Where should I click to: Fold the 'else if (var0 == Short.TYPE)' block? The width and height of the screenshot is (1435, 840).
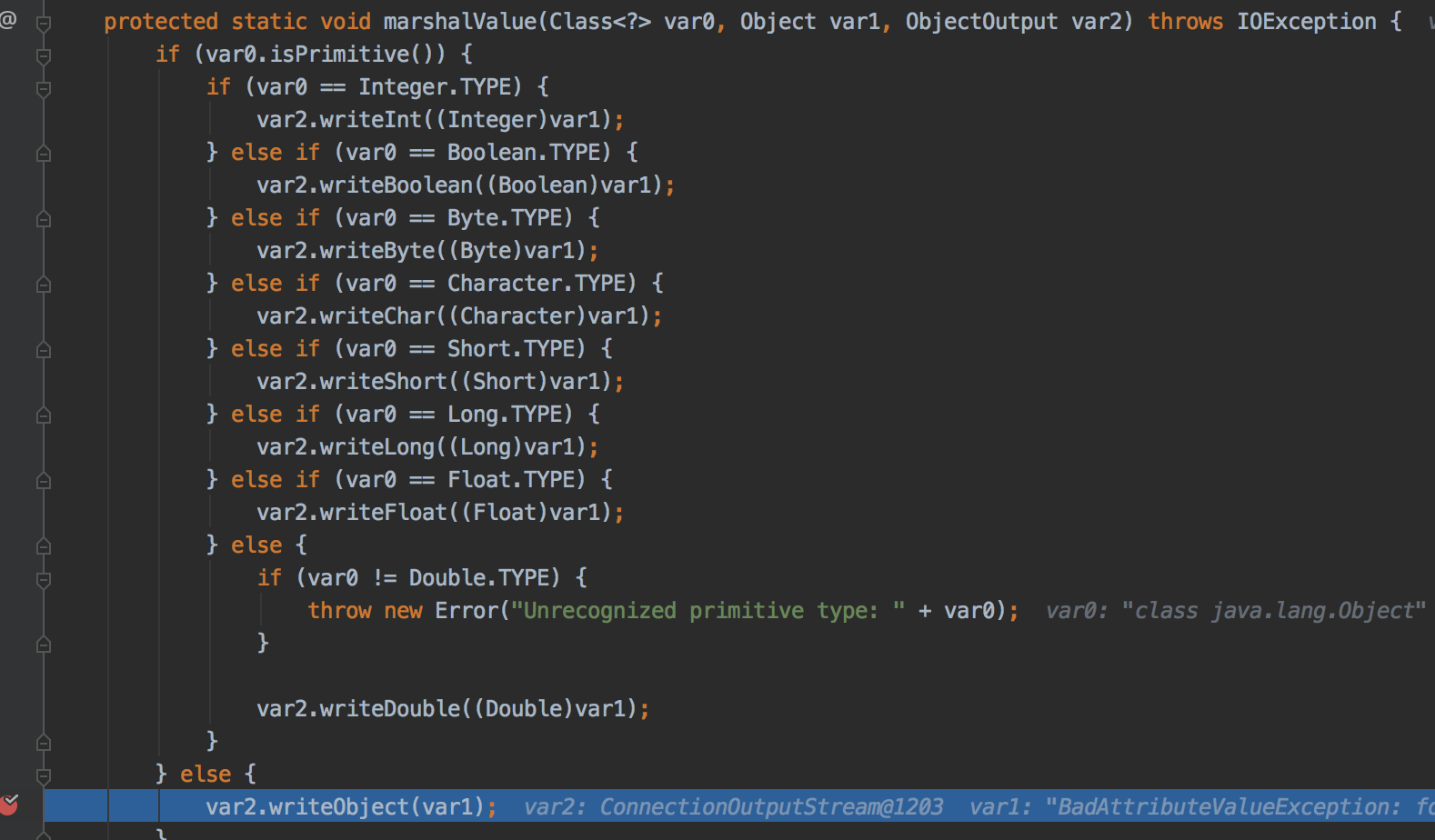(43, 350)
